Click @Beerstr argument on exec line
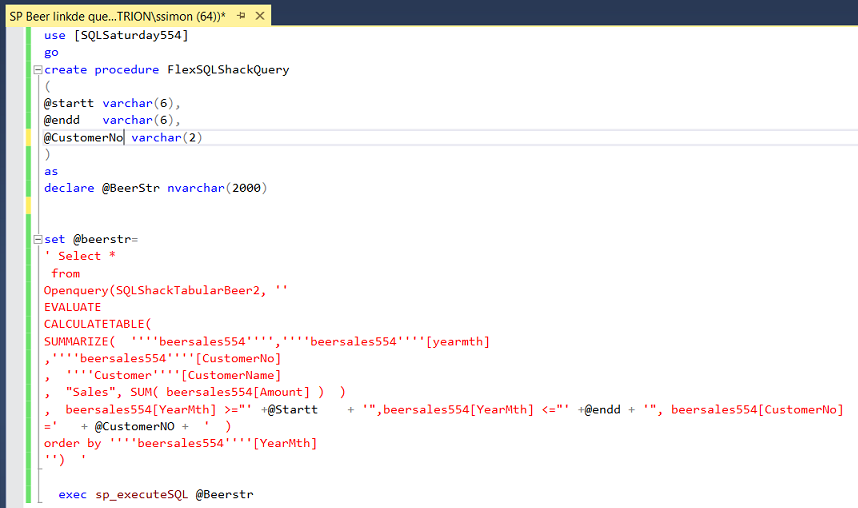 (x=225, y=494)
